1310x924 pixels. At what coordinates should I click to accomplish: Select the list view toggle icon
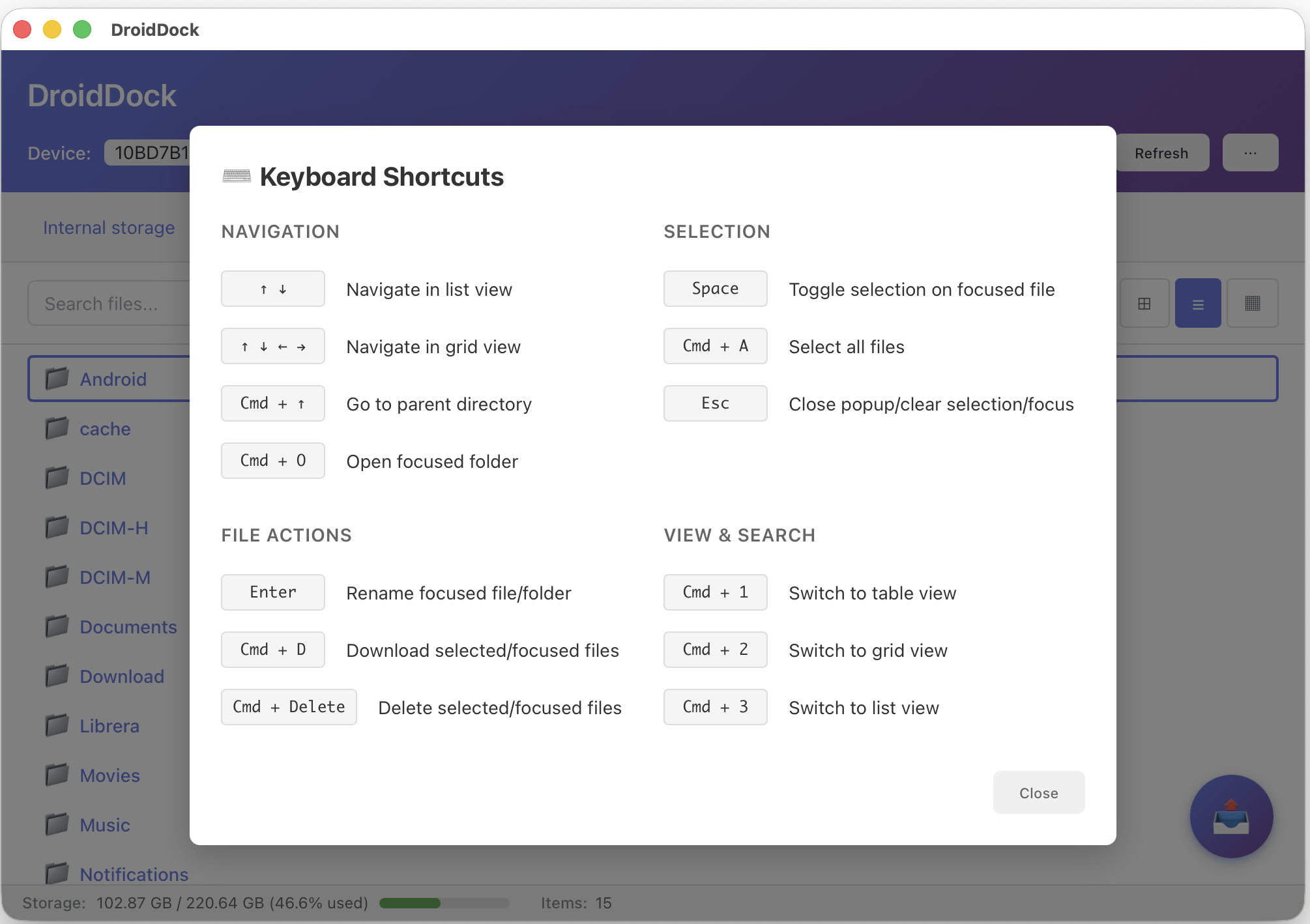point(1197,304)
